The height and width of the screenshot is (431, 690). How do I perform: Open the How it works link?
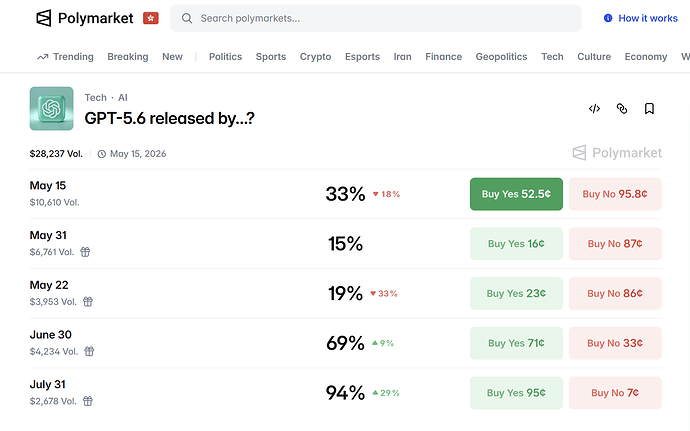(648, 18)
